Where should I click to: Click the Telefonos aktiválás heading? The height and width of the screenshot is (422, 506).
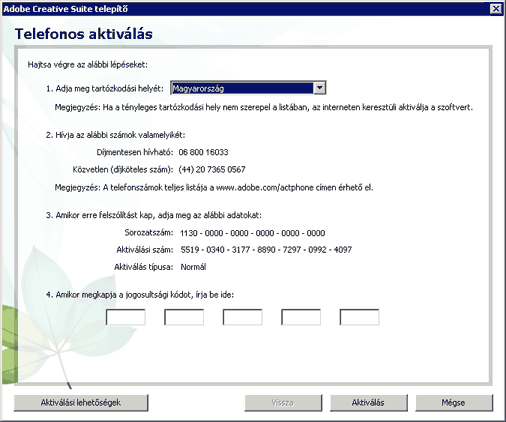point(84,34)
